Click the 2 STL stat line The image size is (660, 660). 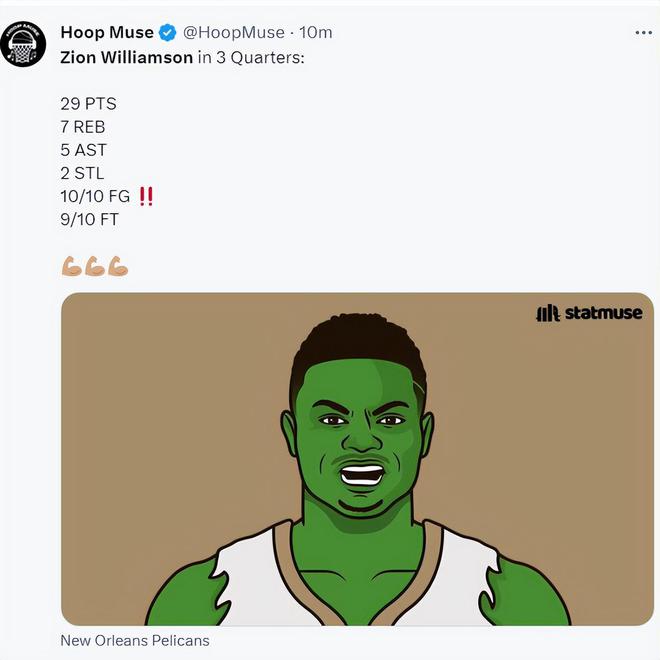pos(82,173)
